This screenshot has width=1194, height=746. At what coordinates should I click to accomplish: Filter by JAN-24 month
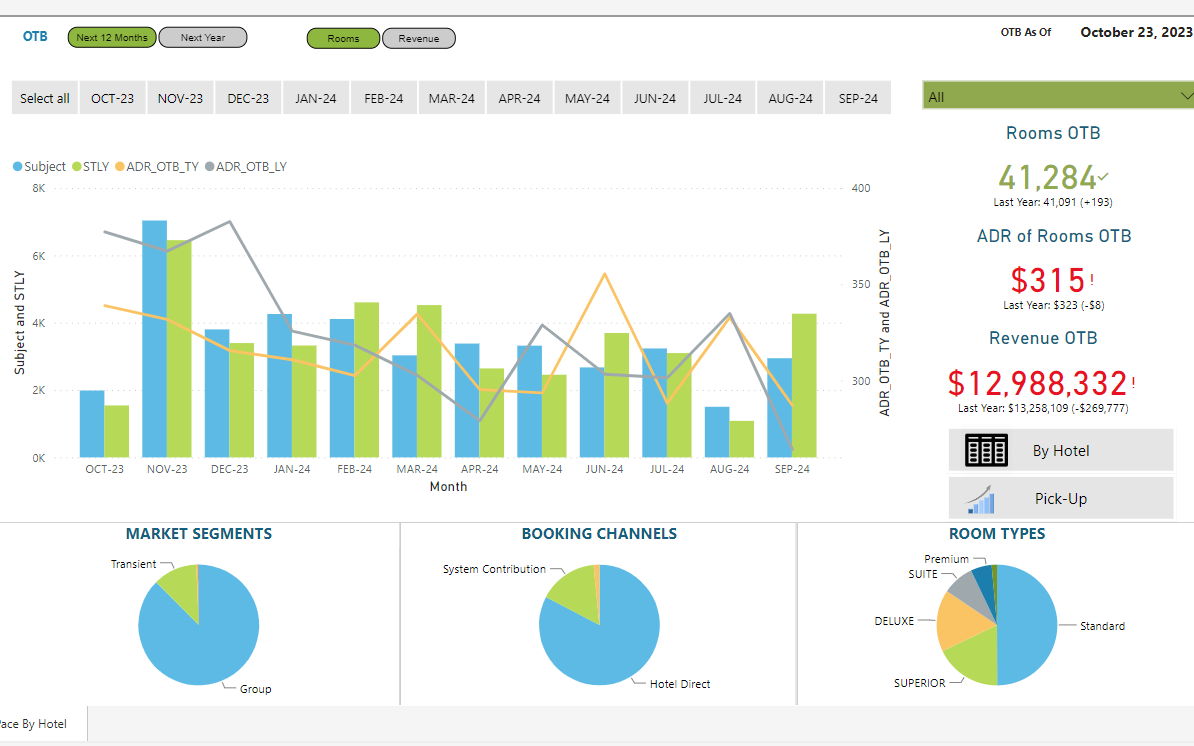click(x=316, y=98)
